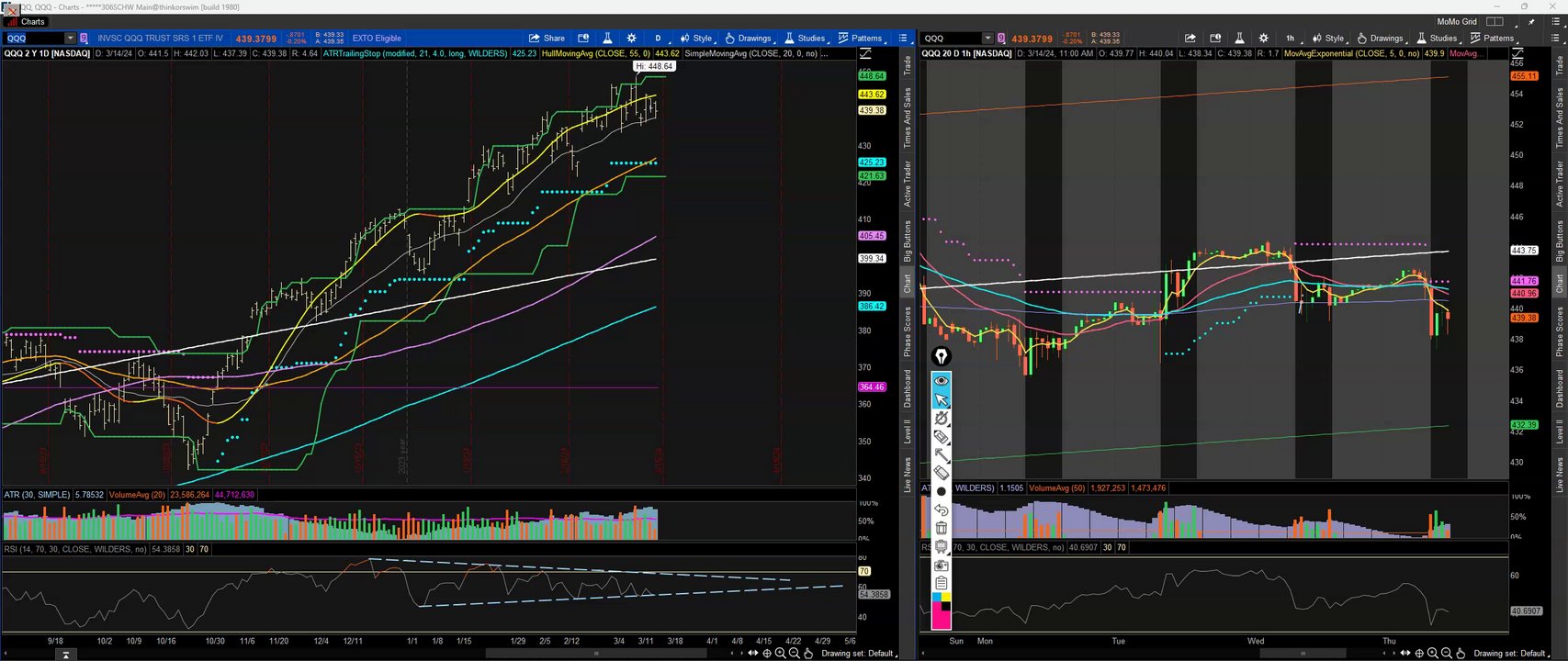The image size is (1568, 661).
Task: Open left sidebar Live News tab
Action: click(907, 475)
